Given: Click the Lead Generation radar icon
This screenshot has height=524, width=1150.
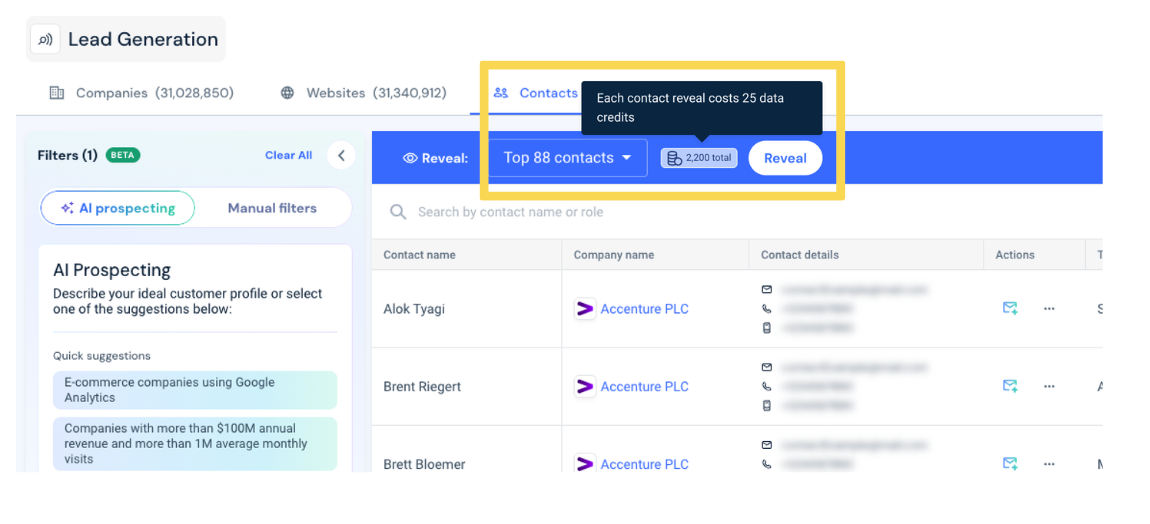Looking at the screenshot, I should click(45, 40).
